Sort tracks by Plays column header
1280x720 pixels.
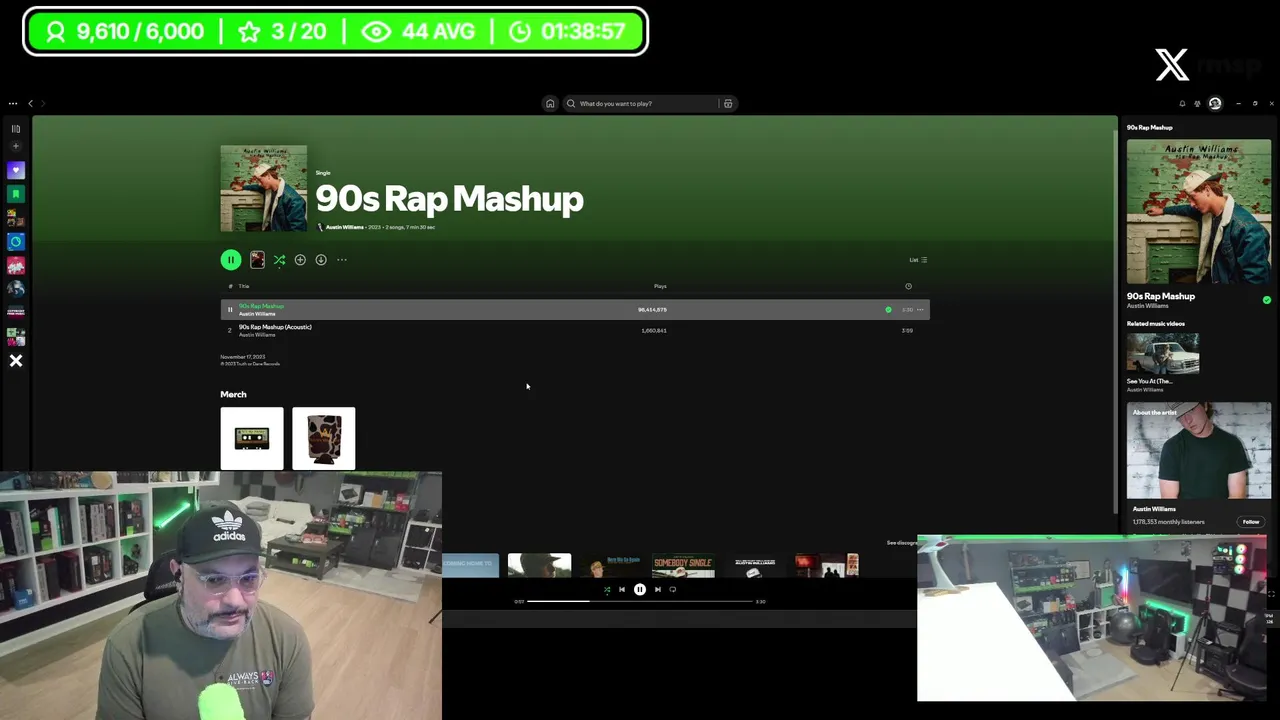(660, 286)
